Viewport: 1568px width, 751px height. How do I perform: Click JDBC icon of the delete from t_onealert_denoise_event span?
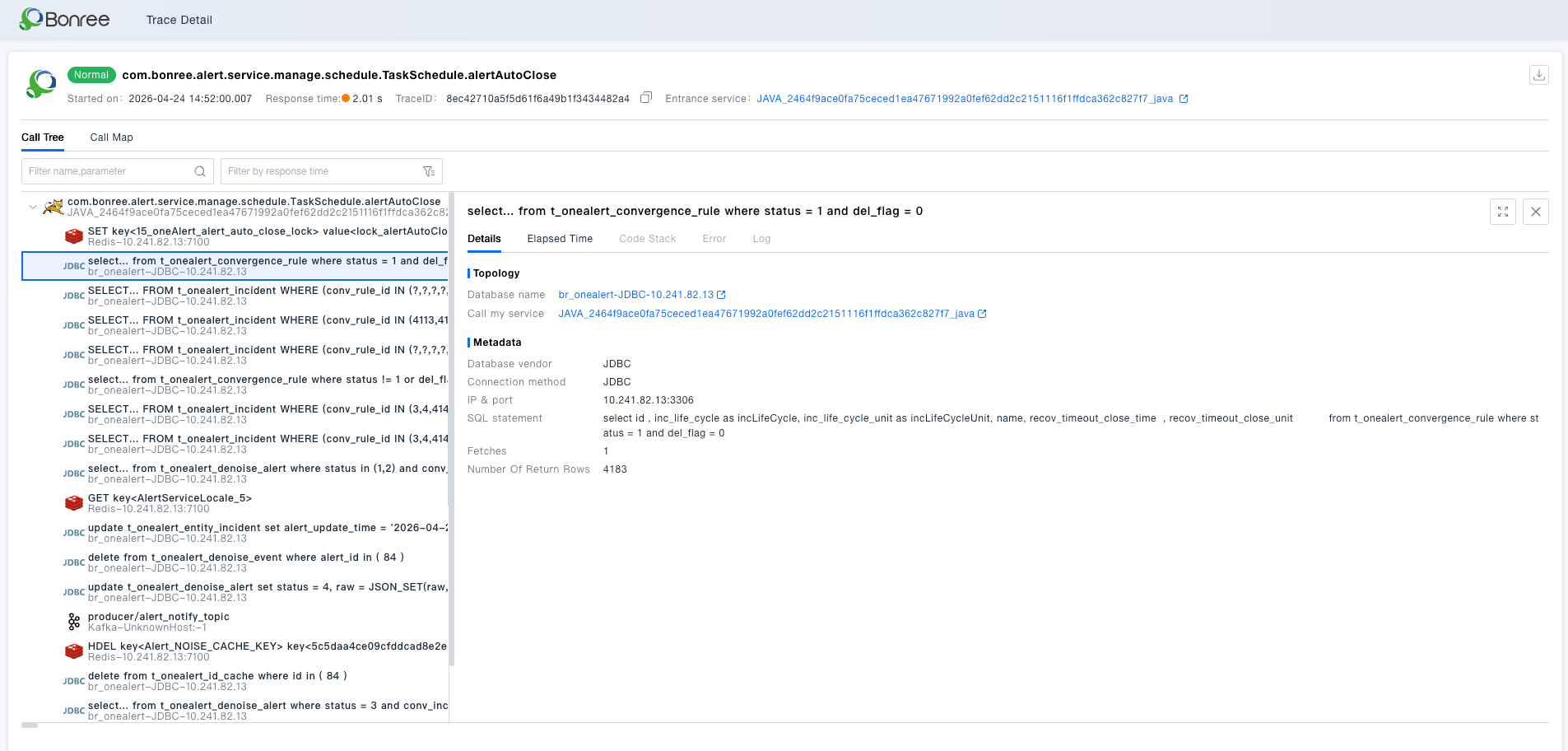click(74, 562)
